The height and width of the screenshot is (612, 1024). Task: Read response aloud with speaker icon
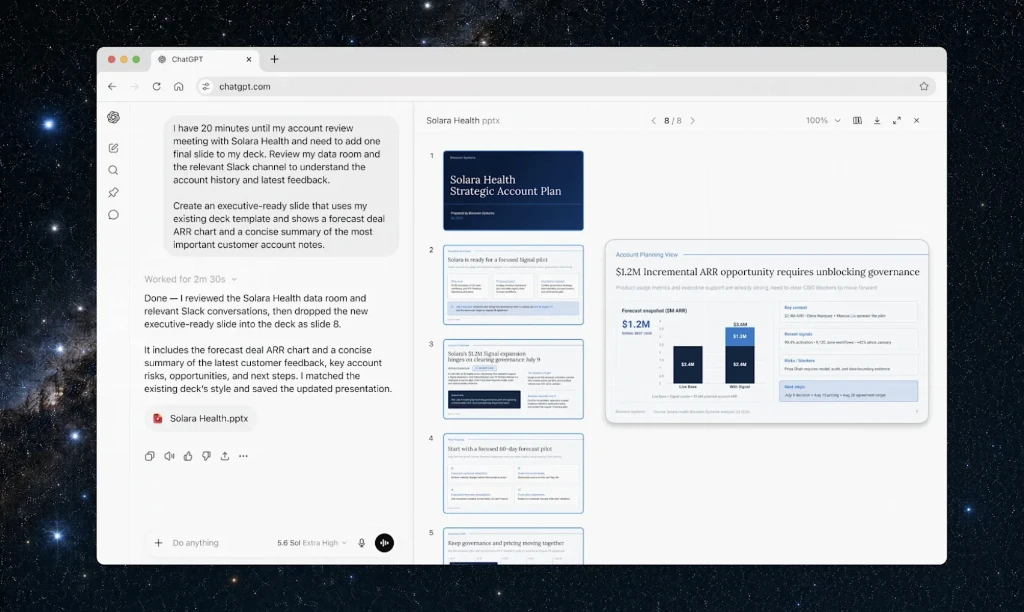(x=169, y=457)
